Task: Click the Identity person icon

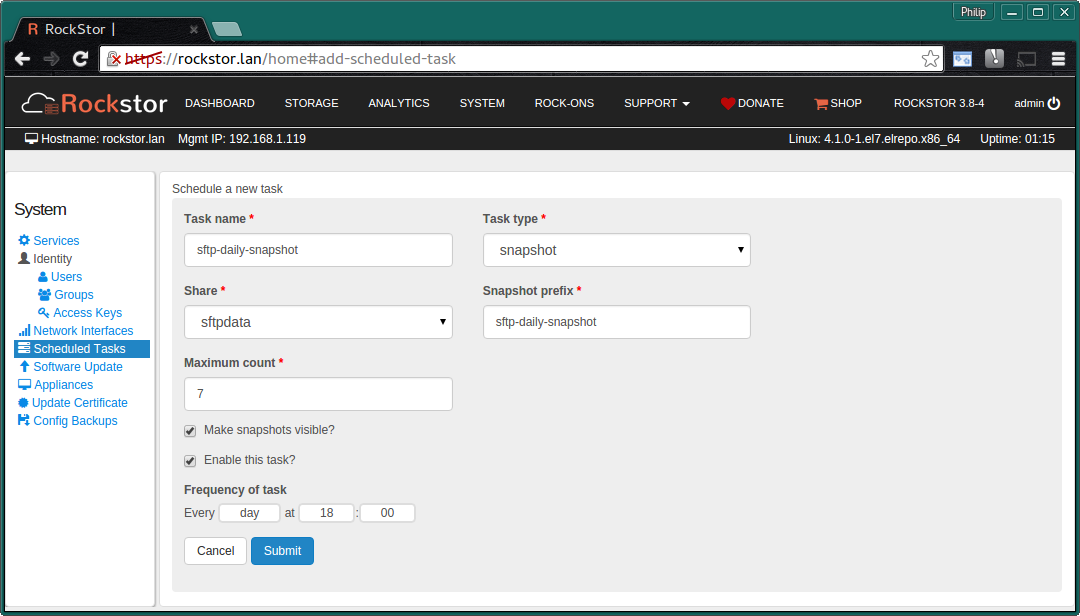Action: 24,258
